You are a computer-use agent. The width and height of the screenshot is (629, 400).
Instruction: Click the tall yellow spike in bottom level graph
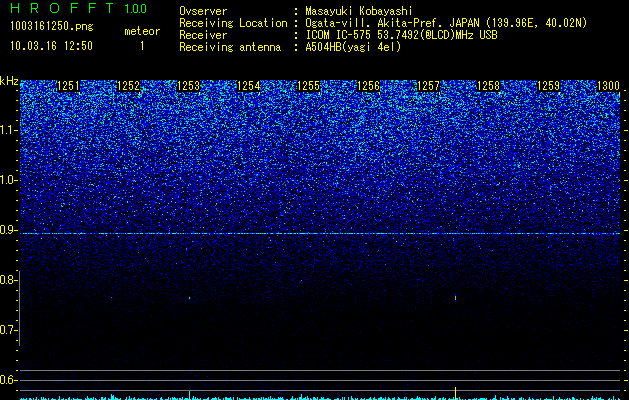click(x=455, y=393)
